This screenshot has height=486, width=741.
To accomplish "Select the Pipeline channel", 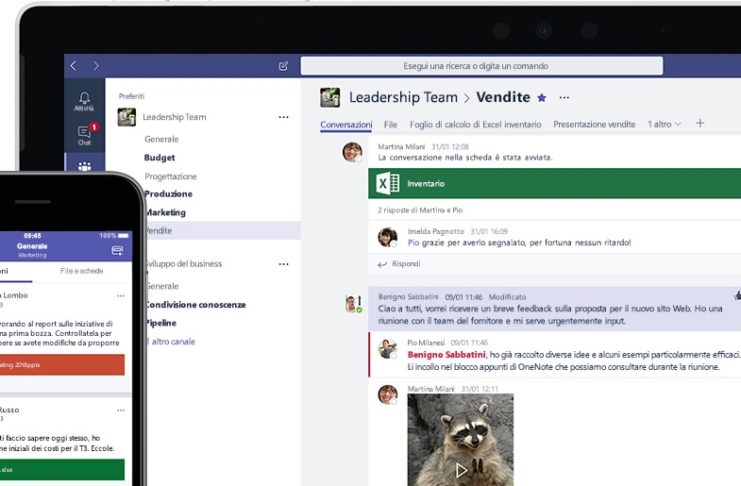I will pos(161,323).
